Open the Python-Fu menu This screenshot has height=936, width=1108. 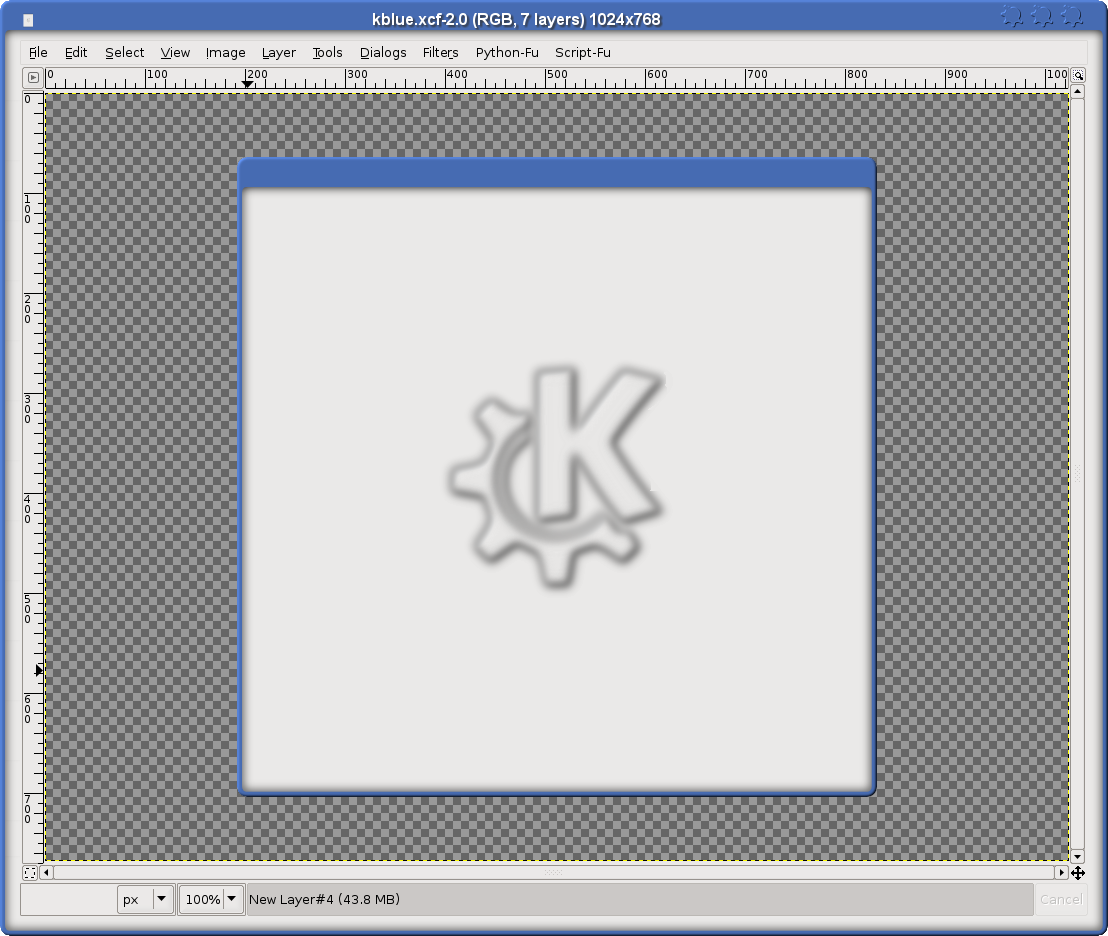tap(507, 52)
